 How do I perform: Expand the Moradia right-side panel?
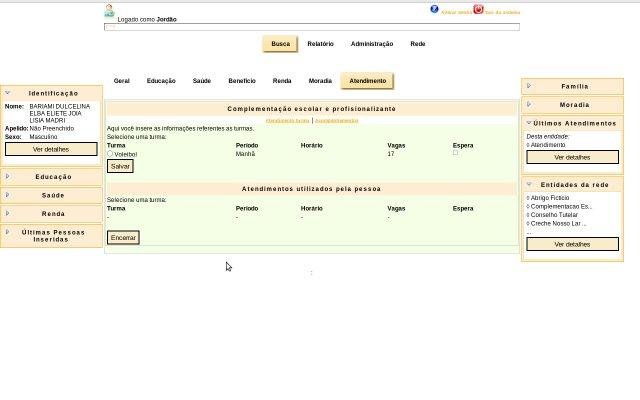coord(529,104)
